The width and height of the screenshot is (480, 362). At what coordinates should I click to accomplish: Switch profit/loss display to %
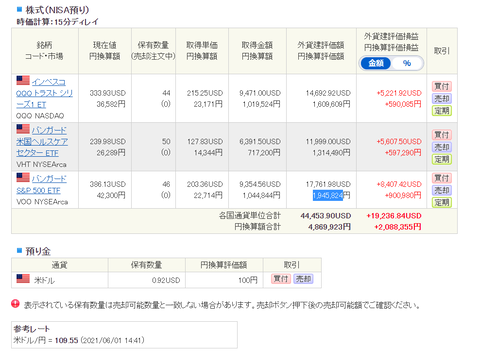coord(407,63)
